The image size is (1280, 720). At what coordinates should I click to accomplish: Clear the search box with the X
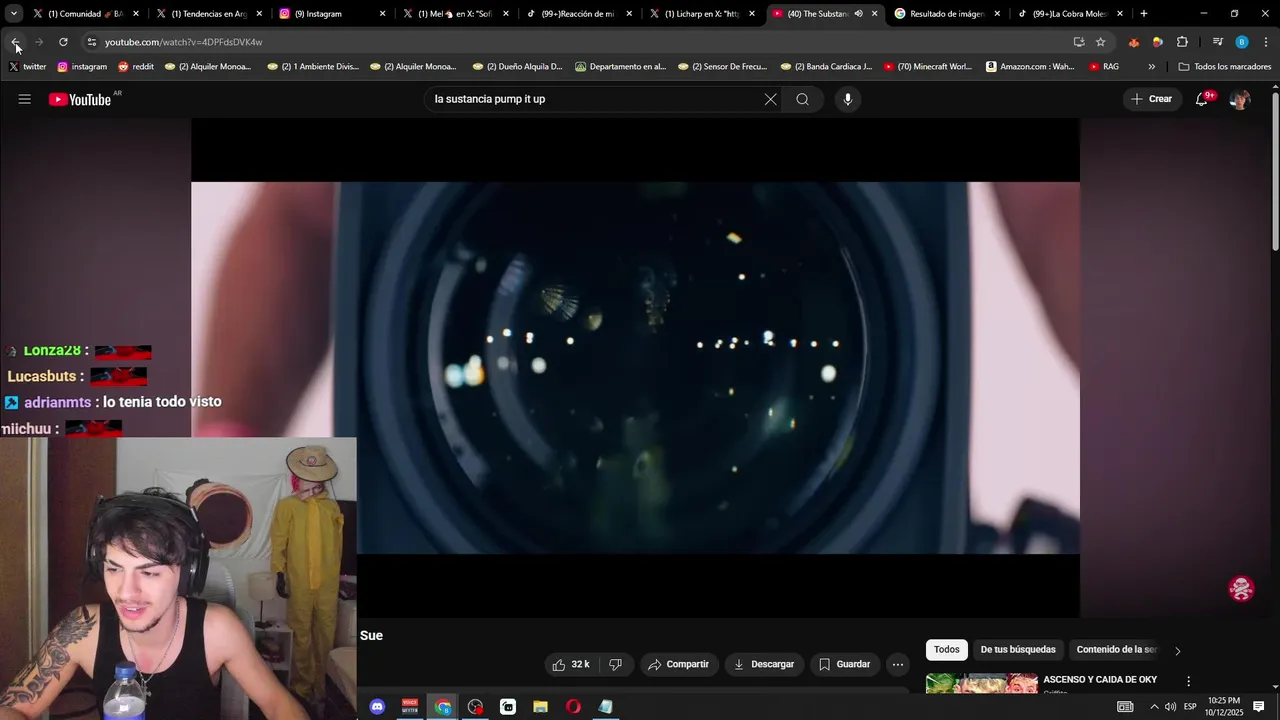[x=770, y=99]
